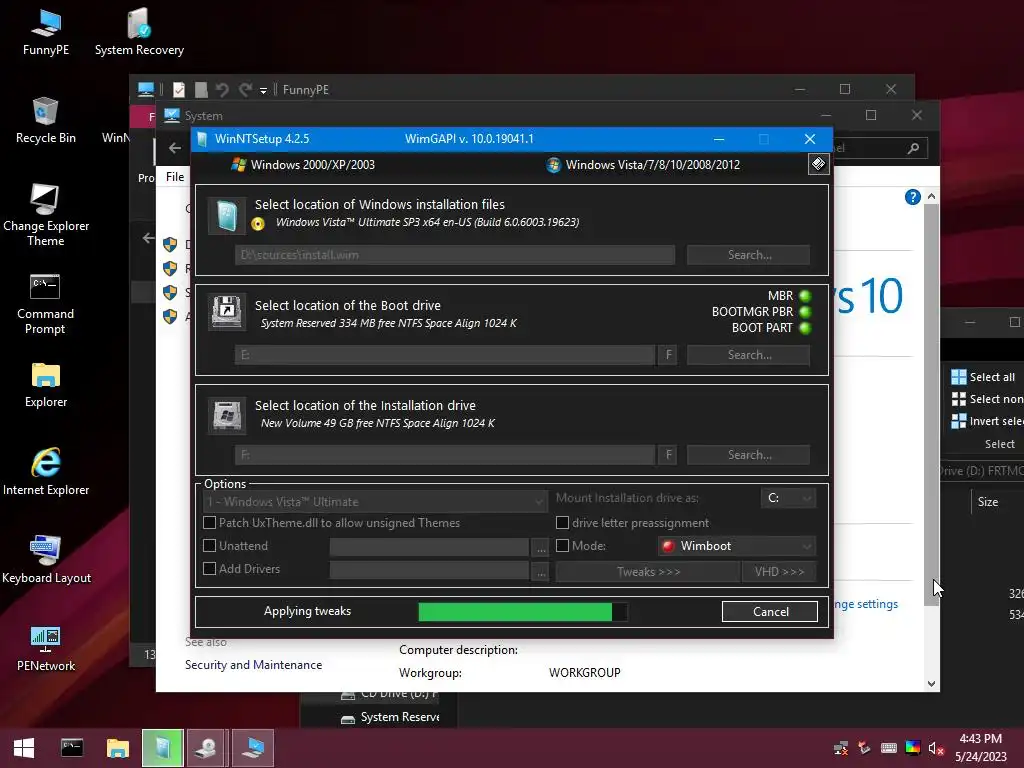Image resolution: width=1024 pixels, height=768 pixels.
Task: Open Windows Vista Ultimate edition dropdown
Action: coord(374,502)
